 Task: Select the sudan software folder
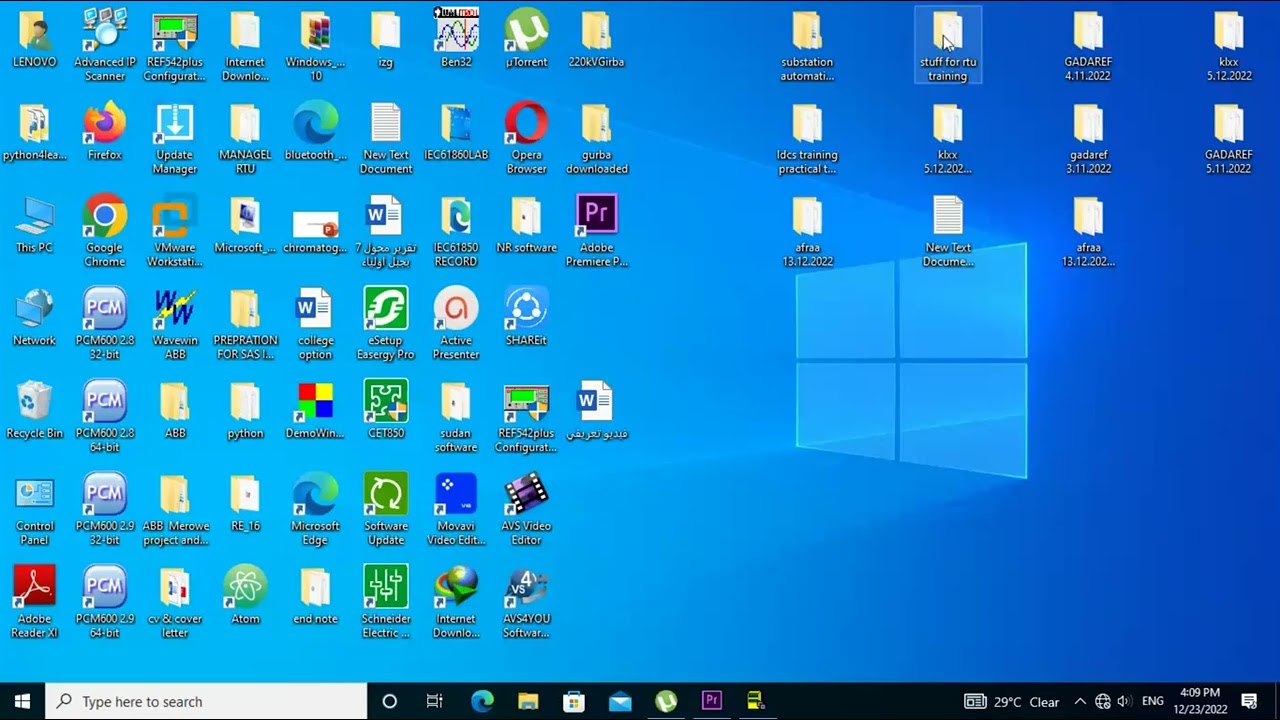(x=456, y=417)
